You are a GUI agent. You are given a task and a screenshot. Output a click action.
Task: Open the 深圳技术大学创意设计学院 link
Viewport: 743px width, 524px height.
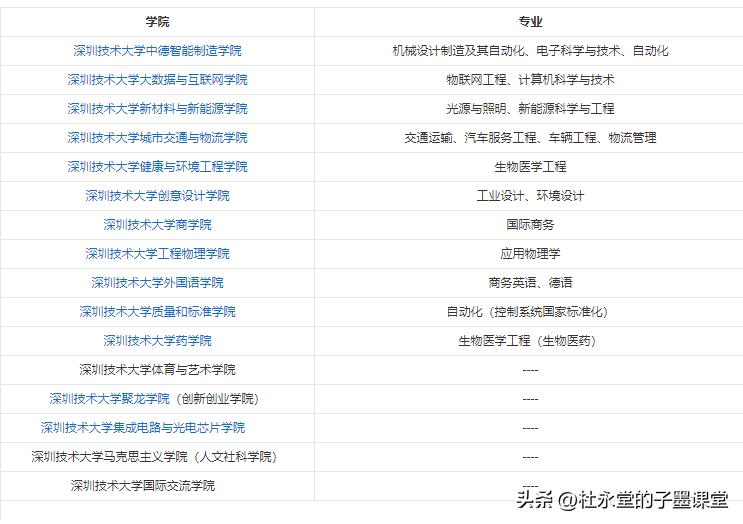[x=157, y=196]
